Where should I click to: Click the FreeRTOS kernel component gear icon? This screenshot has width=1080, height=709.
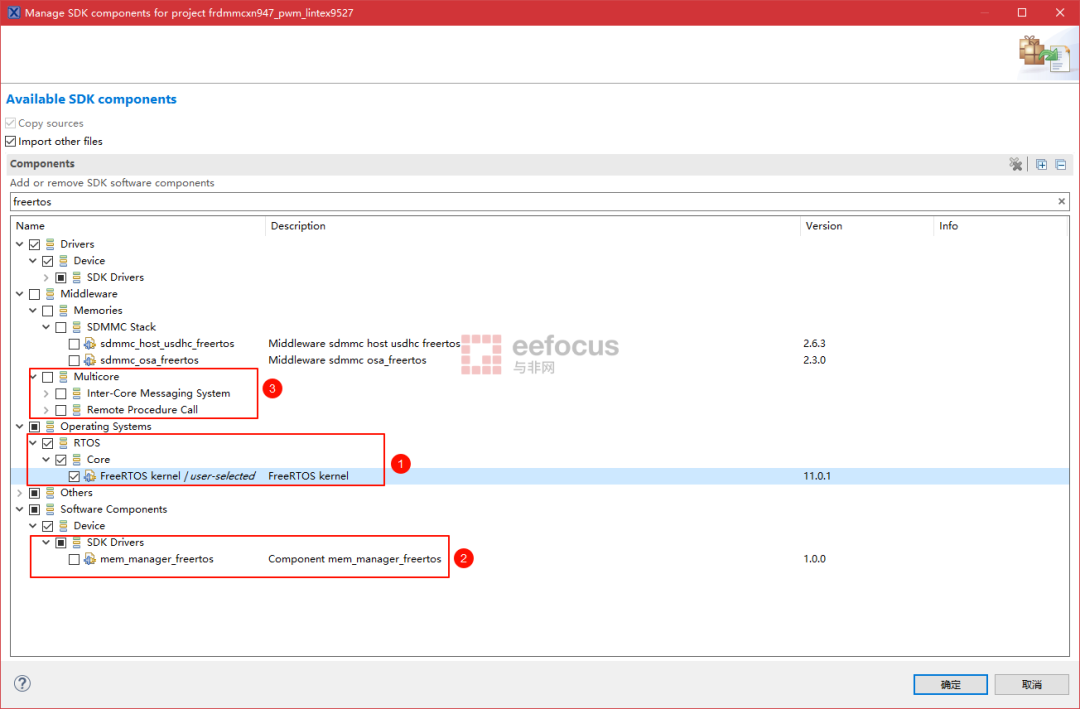tap(90, 475)
